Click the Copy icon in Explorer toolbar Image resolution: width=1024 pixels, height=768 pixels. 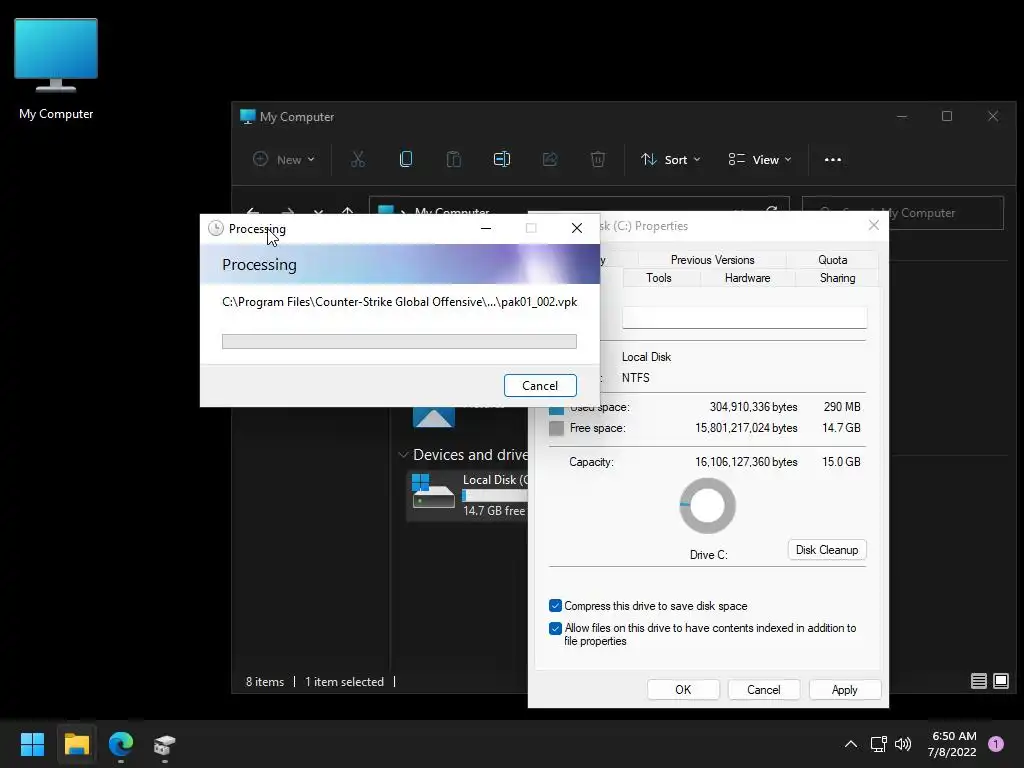tap(406, 159)
